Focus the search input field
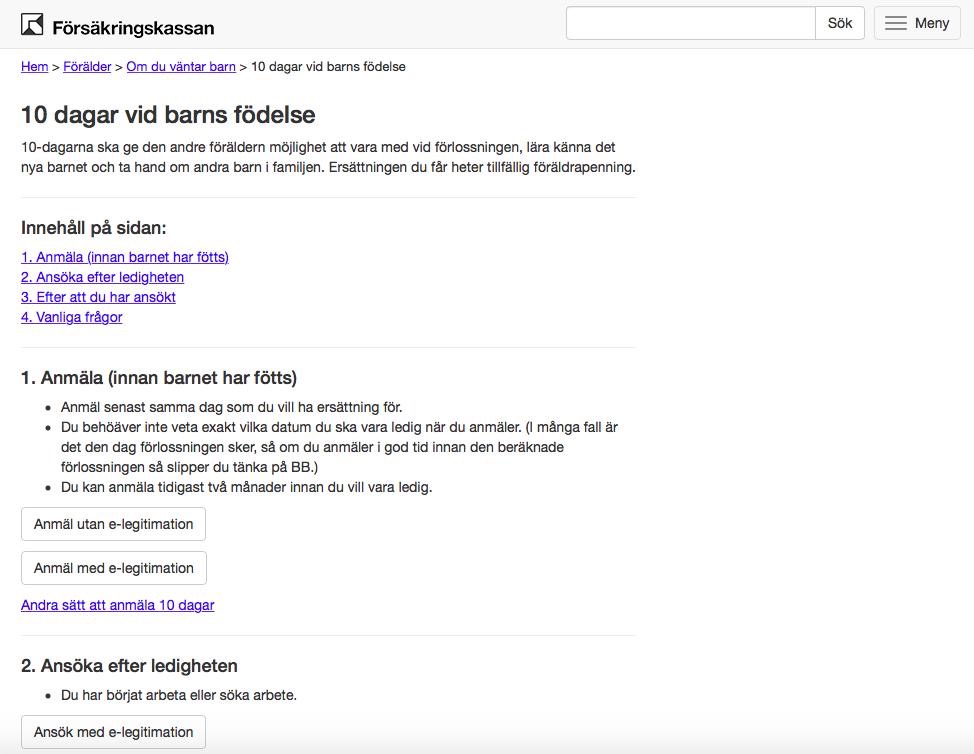This screenshot has width=974, height=754. [x=690, y=23]
